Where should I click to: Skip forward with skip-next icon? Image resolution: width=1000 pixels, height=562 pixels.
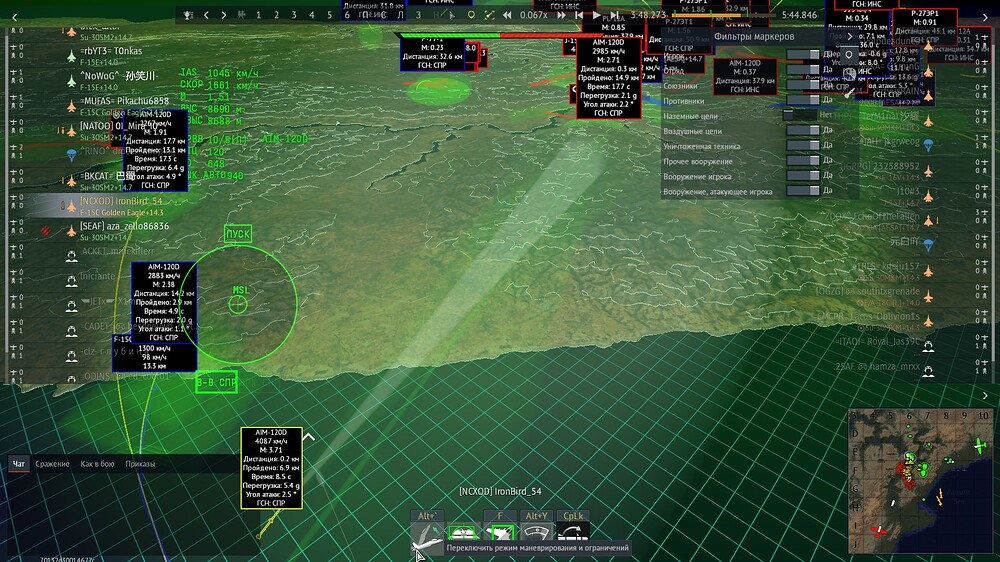point(614,15)
